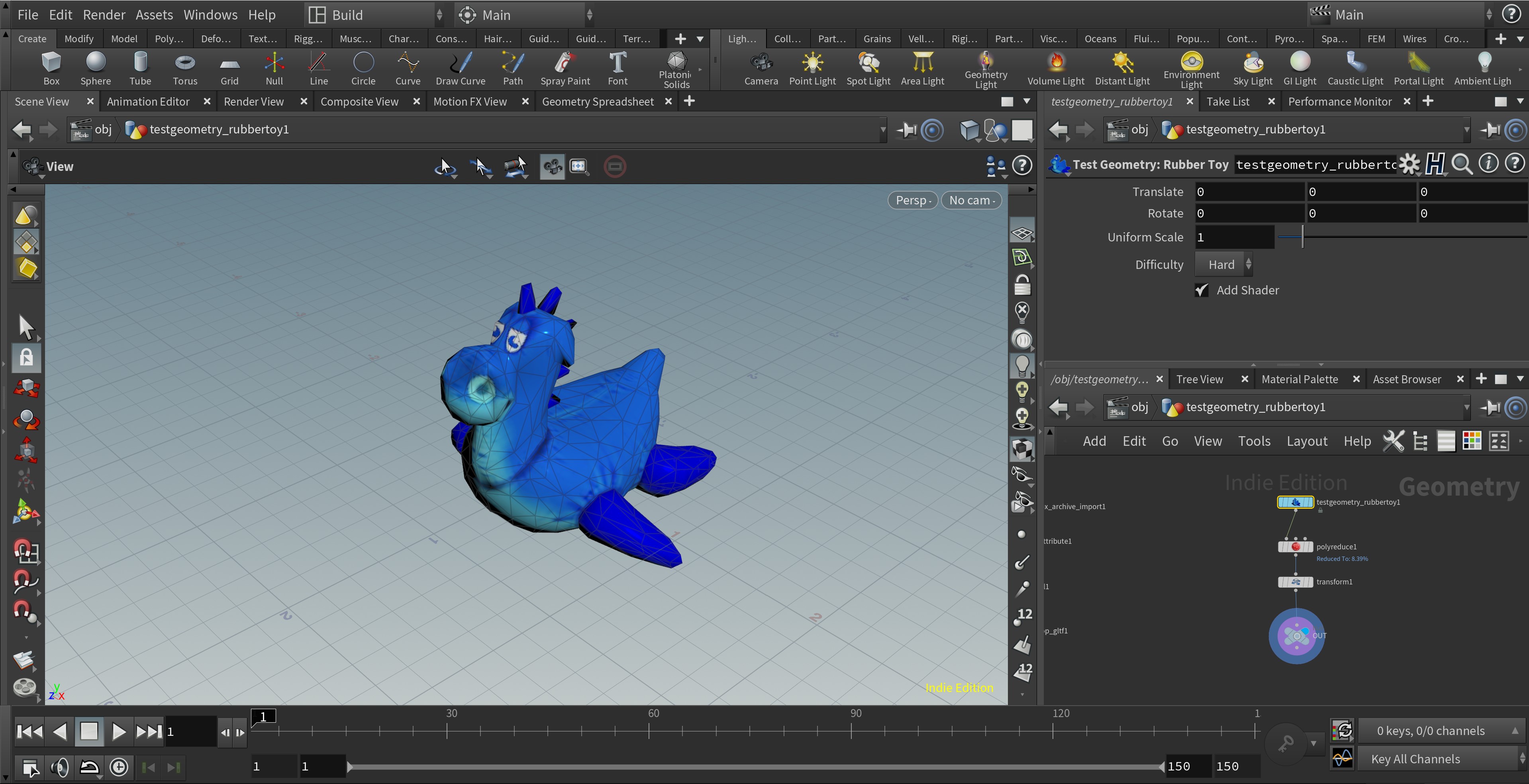Toggle audio on the playbar
Screen dimensions: 1529x784
[x=59, y=767]
